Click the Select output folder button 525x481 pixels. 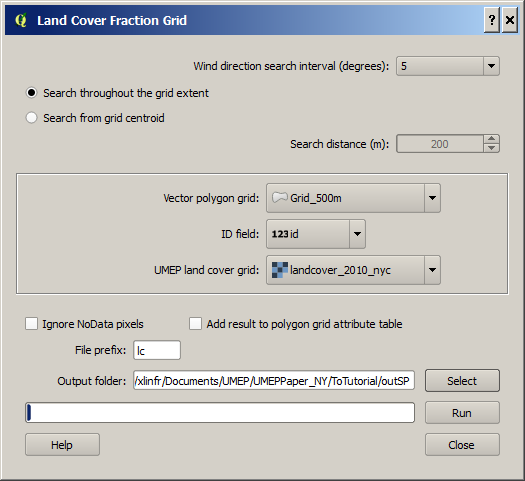click(x=462, y=381)
